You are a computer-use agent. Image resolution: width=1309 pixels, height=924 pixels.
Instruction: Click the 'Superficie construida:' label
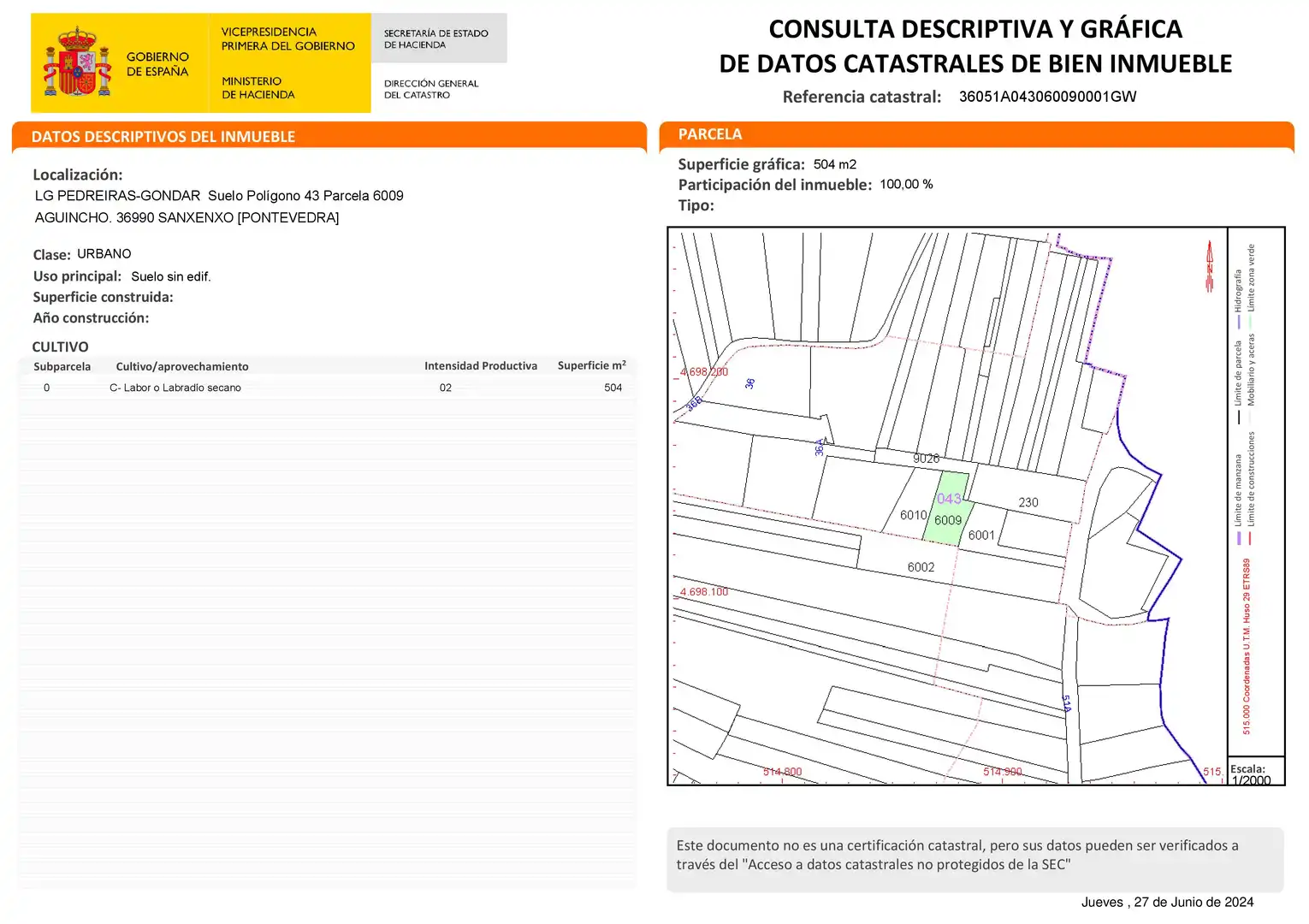pos(103,297)
